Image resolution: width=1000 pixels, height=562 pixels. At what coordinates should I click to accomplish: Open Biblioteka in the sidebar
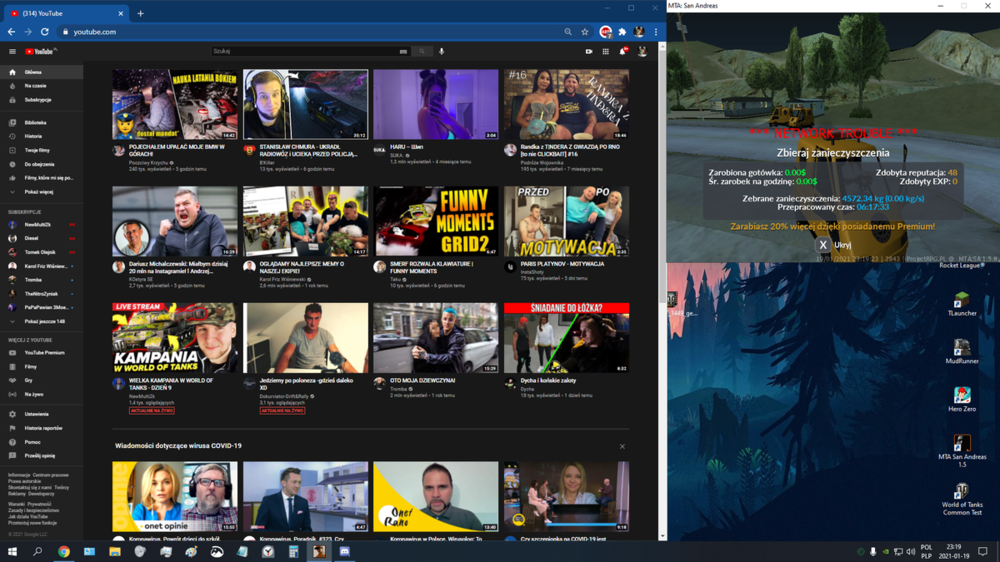point(41,122)
